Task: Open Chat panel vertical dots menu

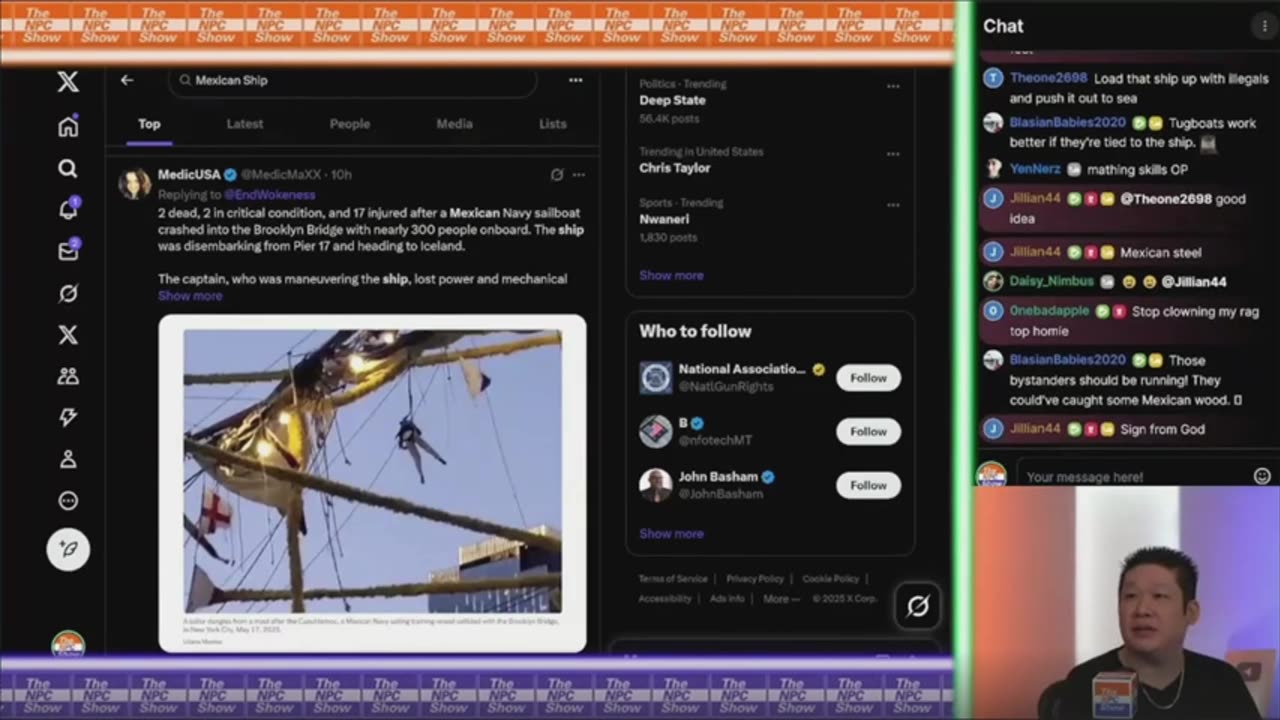Action: click(x=1265, y=26)
